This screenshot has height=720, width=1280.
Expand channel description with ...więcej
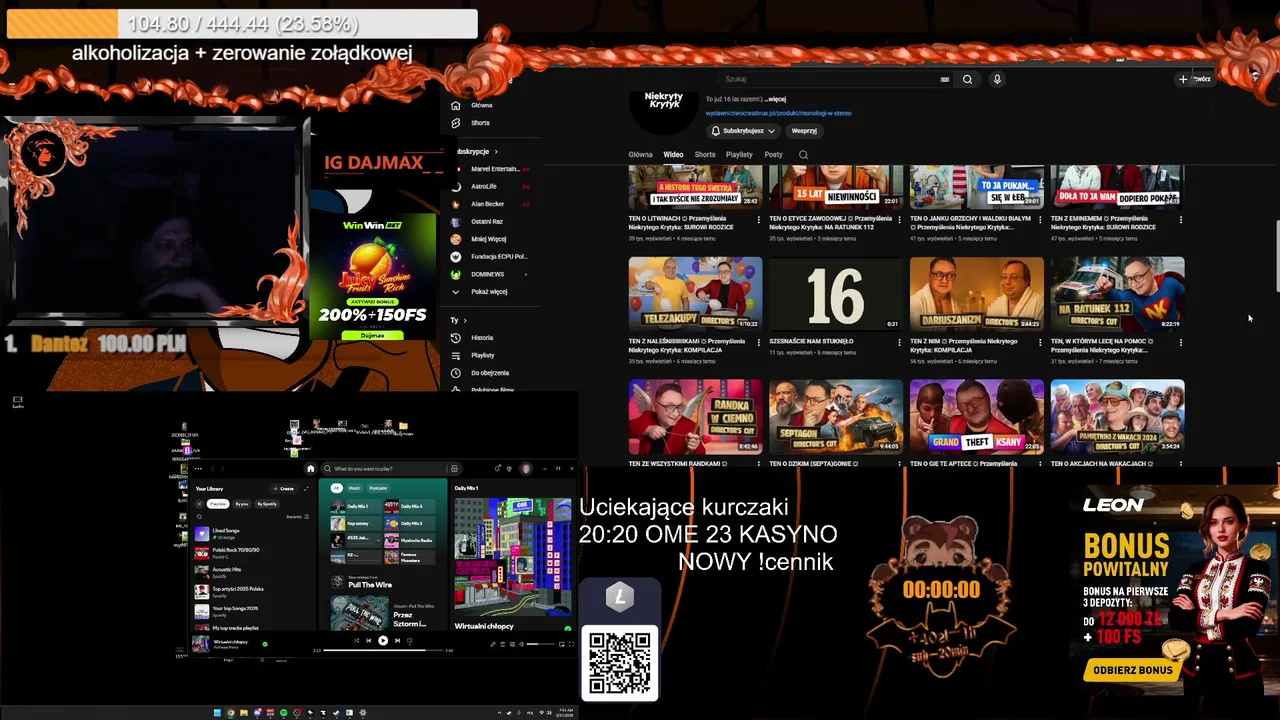tap(775, 100)
